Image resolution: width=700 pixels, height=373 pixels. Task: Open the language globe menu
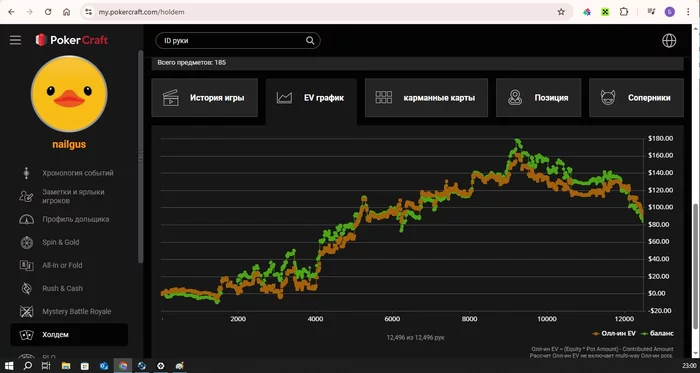coord(669,41)
